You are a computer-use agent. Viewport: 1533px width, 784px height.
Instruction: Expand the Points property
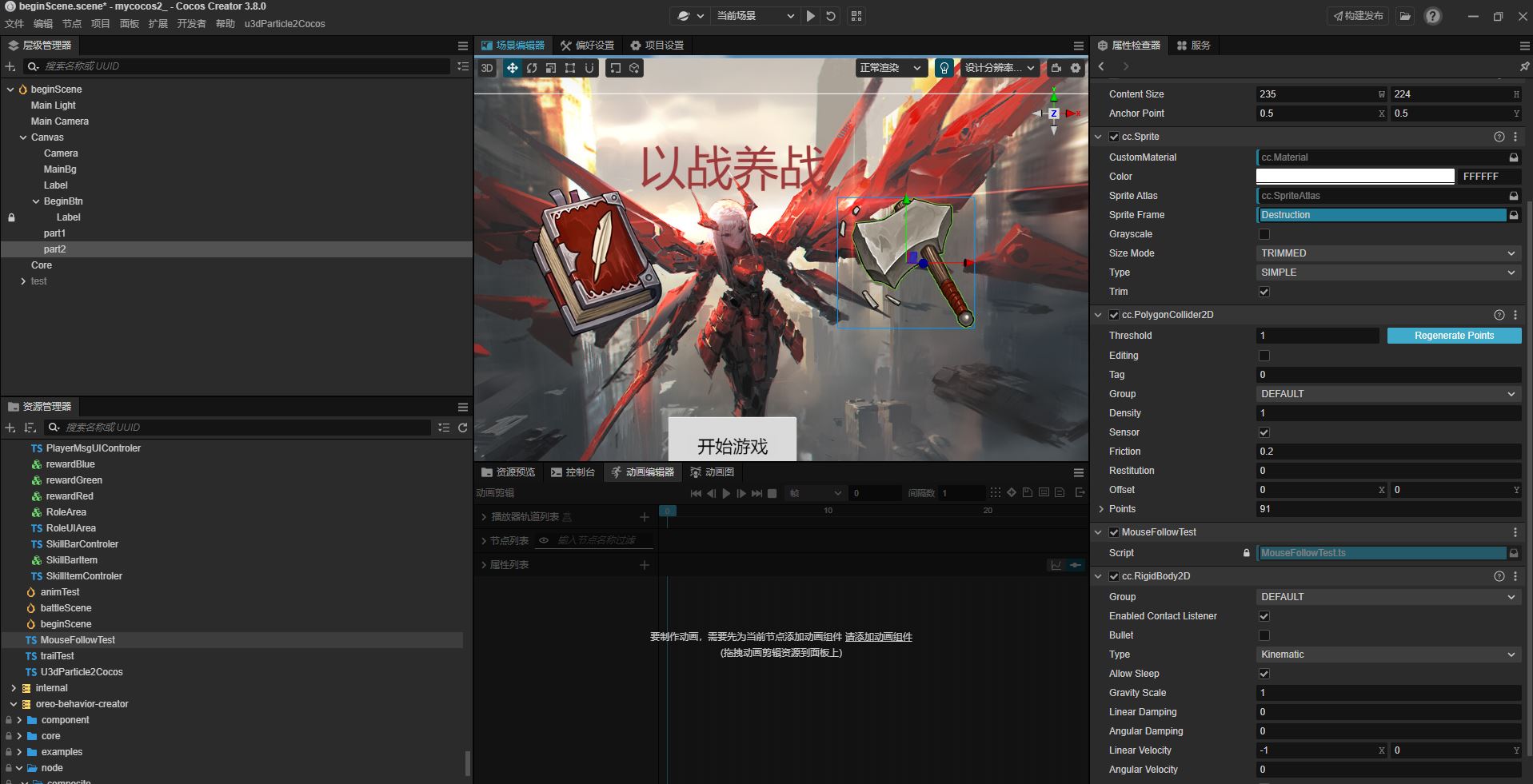(x=1101, y=509)
